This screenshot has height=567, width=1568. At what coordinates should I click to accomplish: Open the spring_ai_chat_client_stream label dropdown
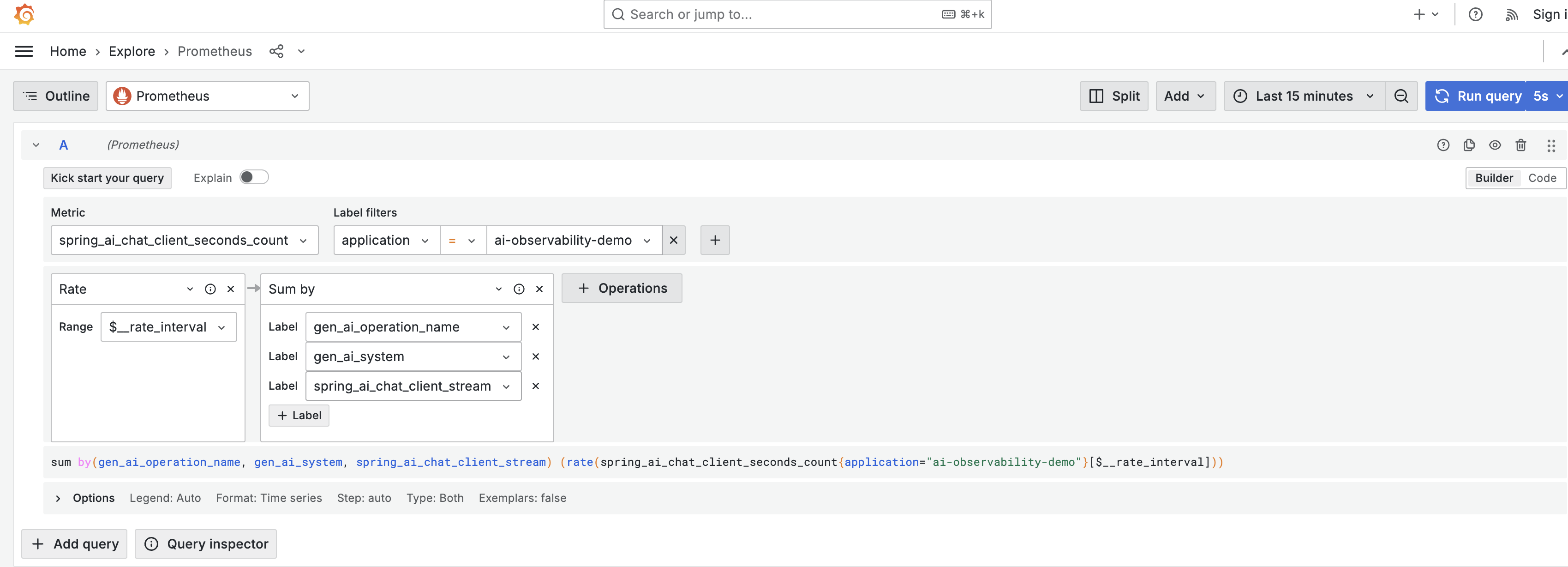pyautogui.click(x=413, y=386)
